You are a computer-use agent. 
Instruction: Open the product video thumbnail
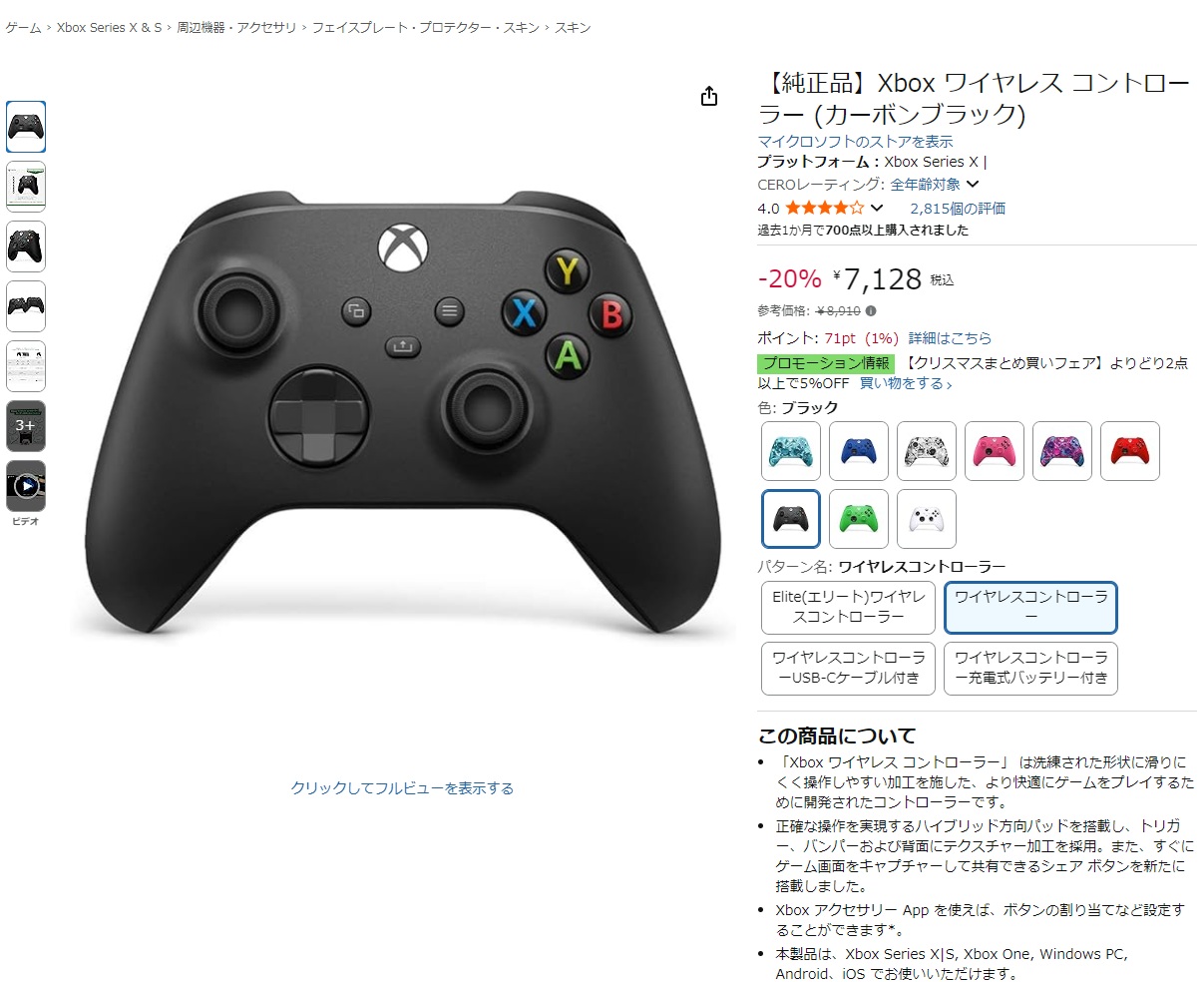26,486
